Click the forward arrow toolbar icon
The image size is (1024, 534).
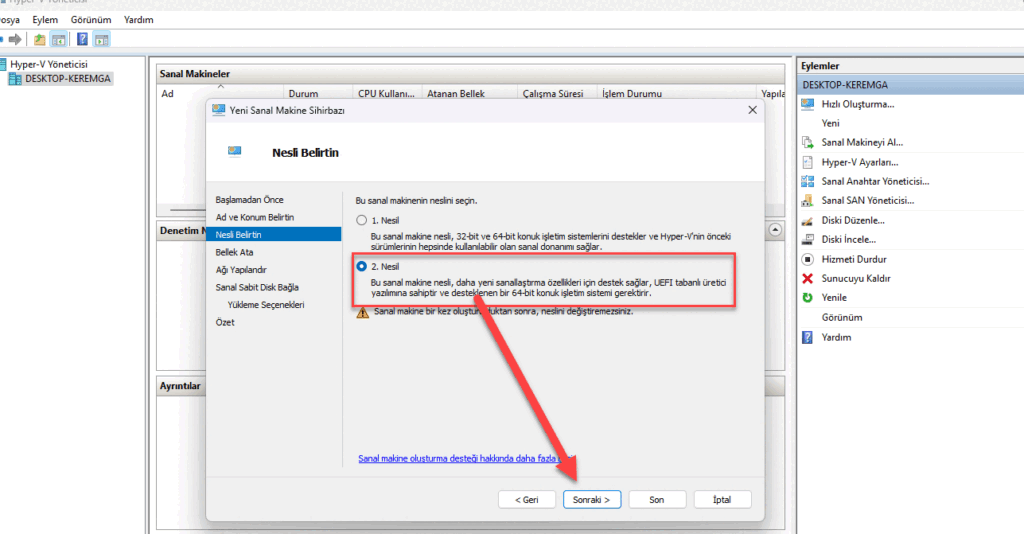14,39
